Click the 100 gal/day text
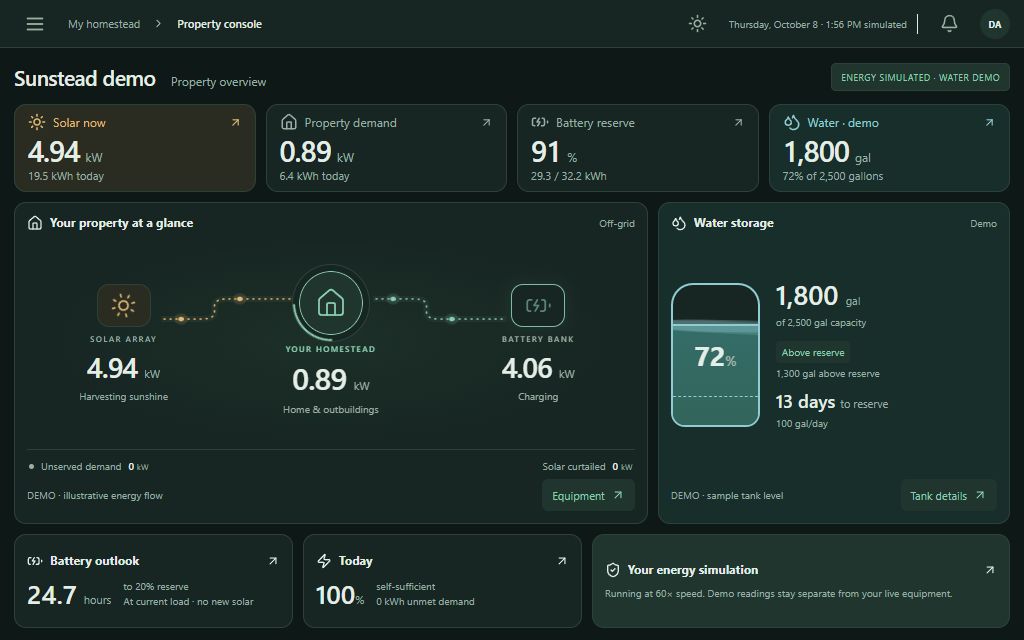Viewport: 1024px width, 640px height. [x=801, y=424]
